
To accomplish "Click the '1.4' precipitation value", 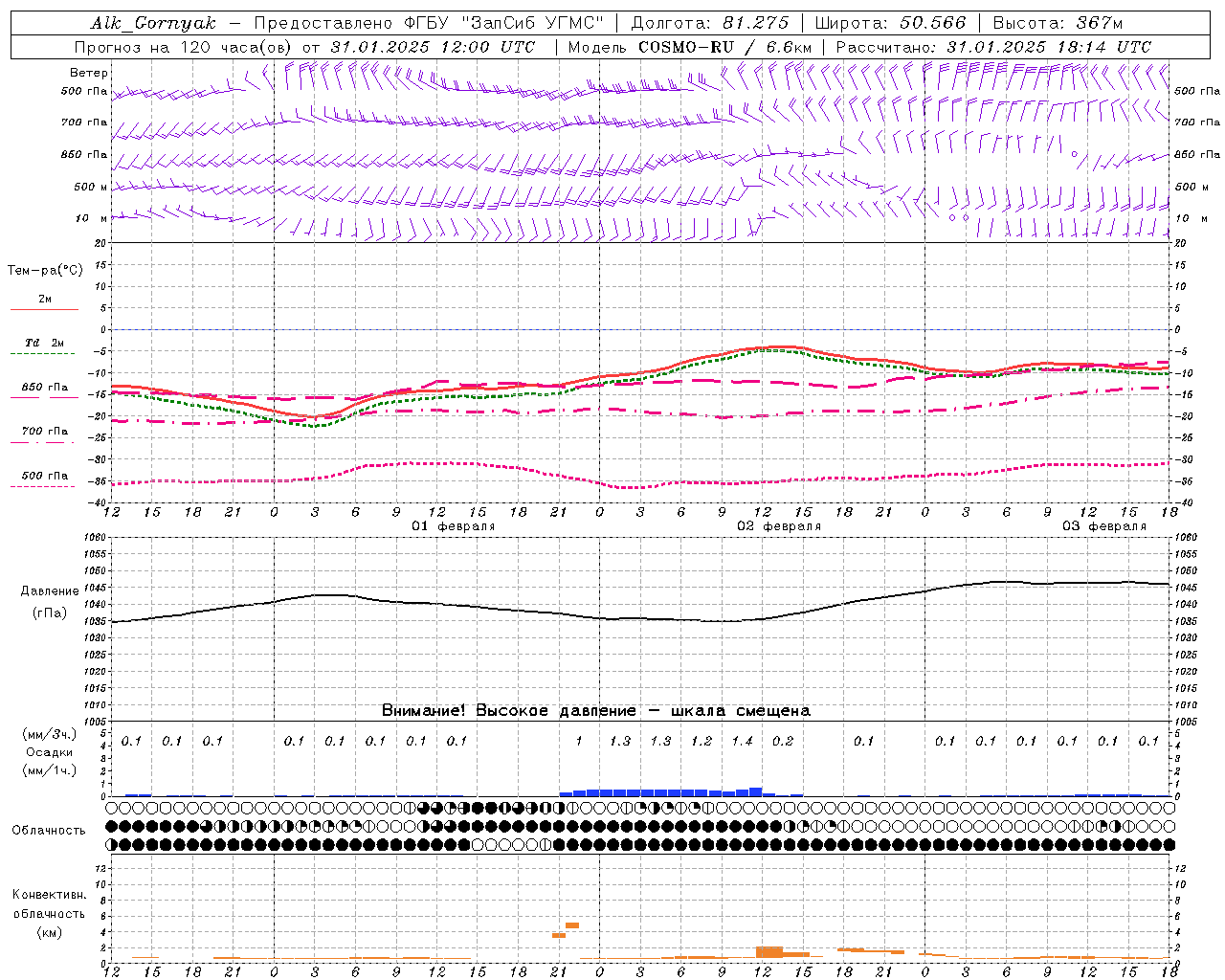I will [743, 741].
